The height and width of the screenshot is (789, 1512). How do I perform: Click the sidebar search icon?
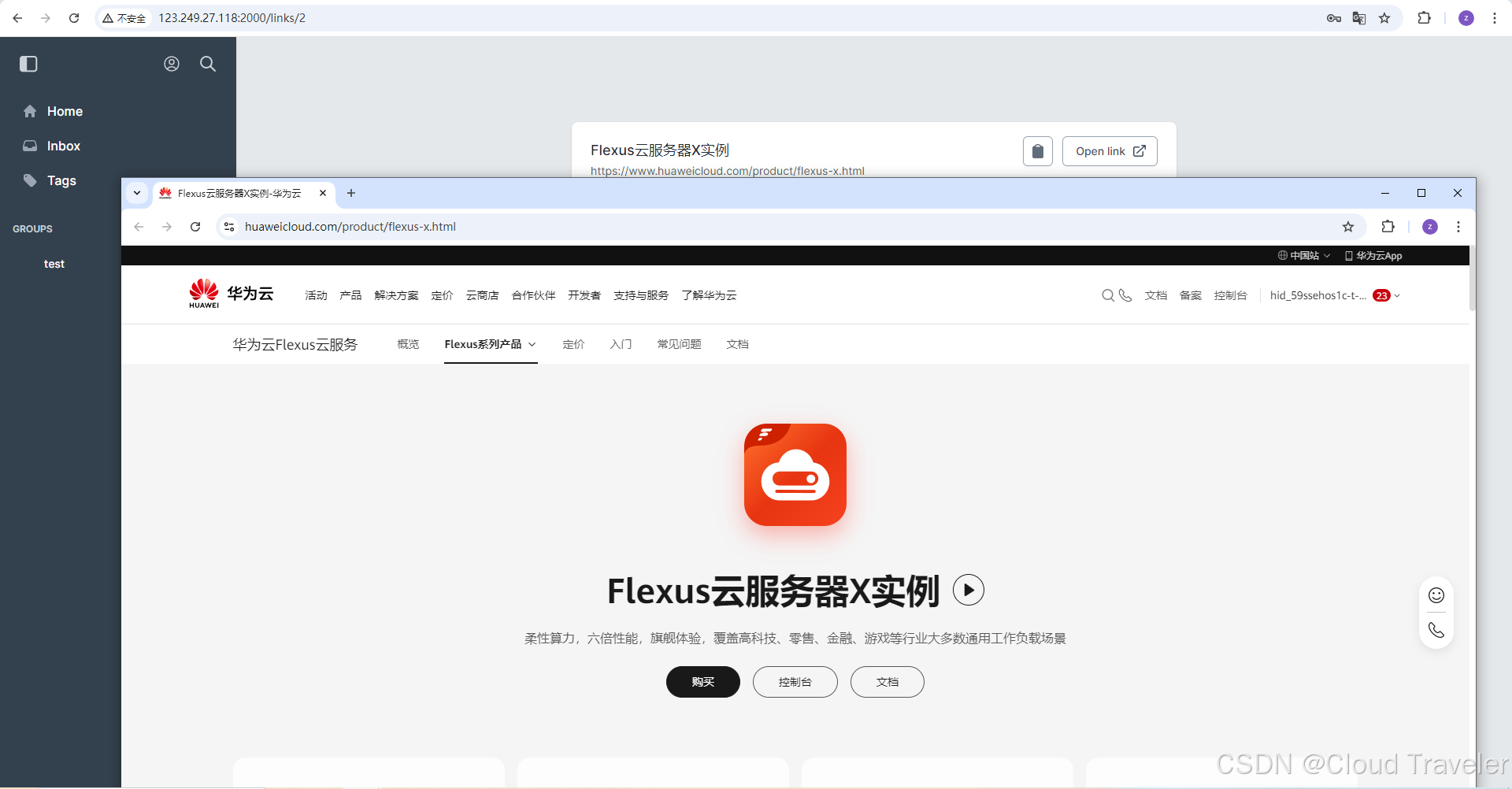point(208,64)
